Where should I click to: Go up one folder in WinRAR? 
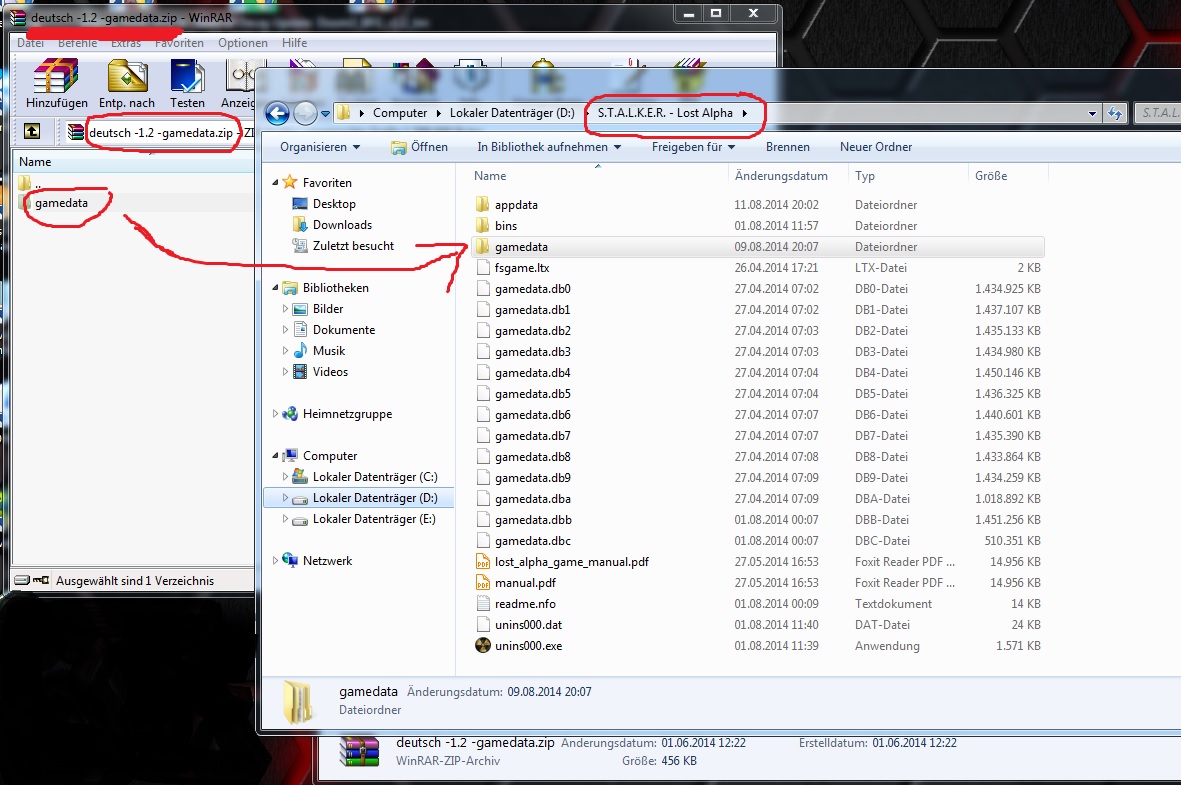(32, 131)
